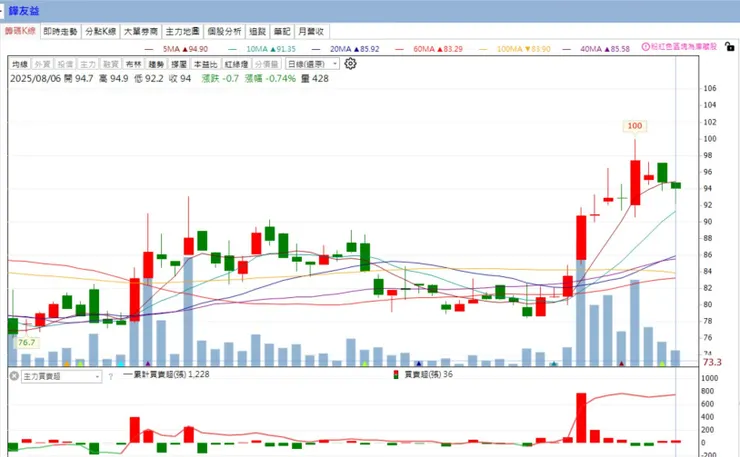Click the 漲跌 -0.7 value
Image resolution: width=740 pixels, height=457 pixels.
(x=220, y=79)
